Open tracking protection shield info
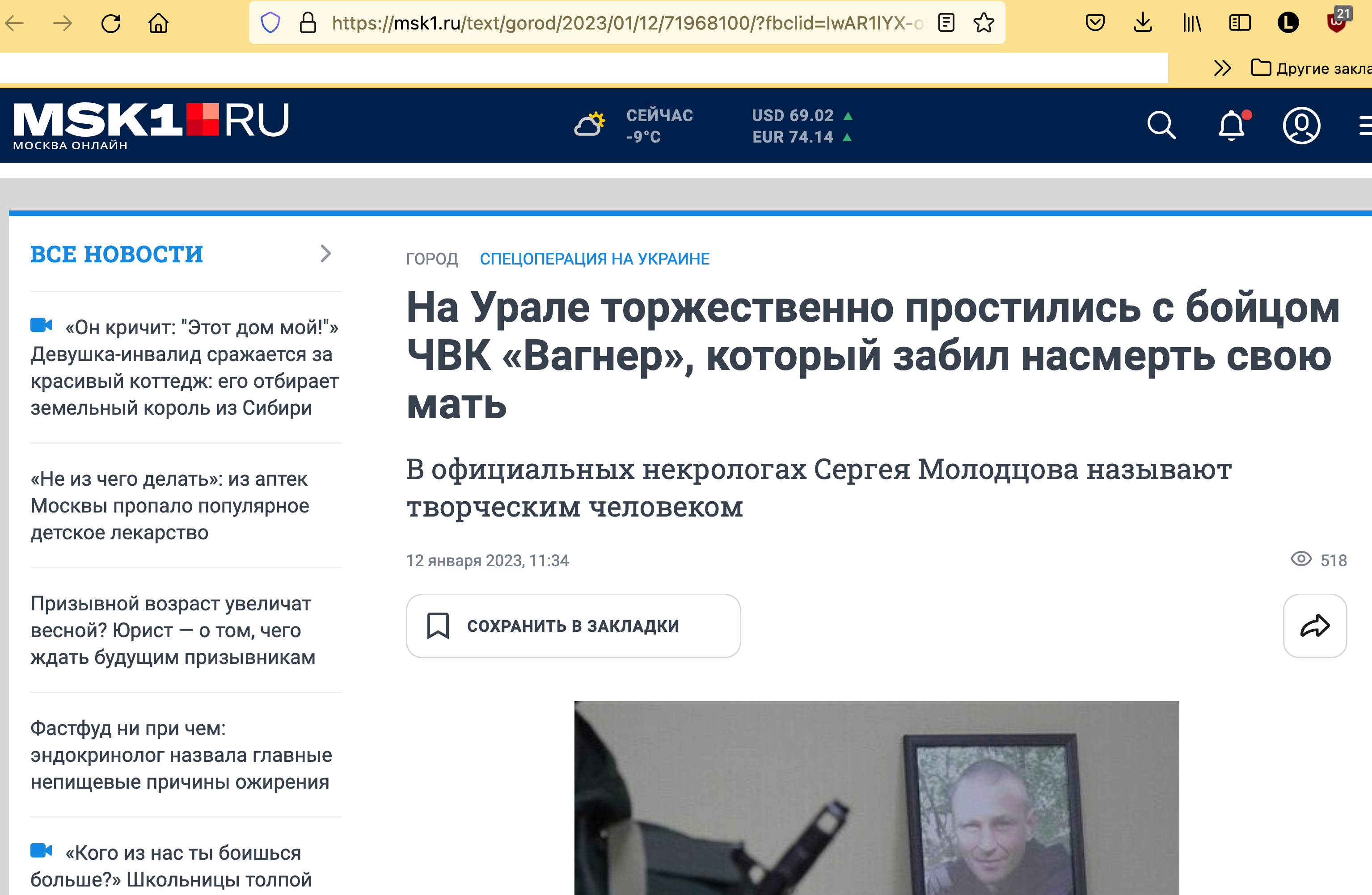Viewport: 1372px width, 895px height. click(x=270, y=23)
